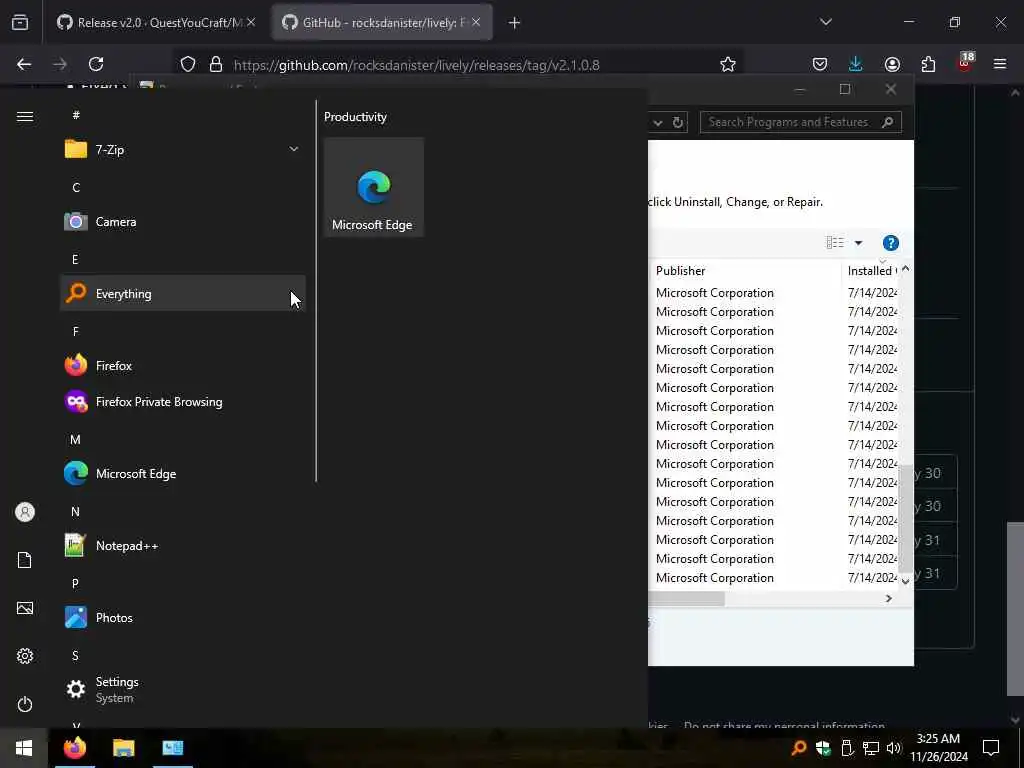
Task: Click the Programs list horizontal scrollbar
Action: click(x=688, y=598)
